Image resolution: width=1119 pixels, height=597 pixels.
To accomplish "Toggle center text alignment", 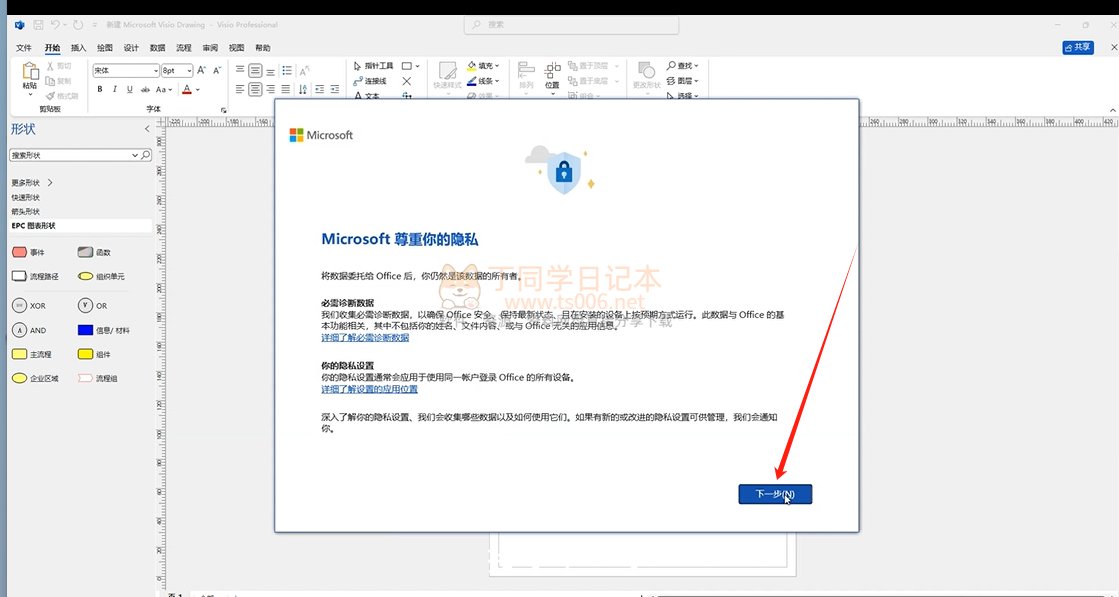I will coord(255,89).
